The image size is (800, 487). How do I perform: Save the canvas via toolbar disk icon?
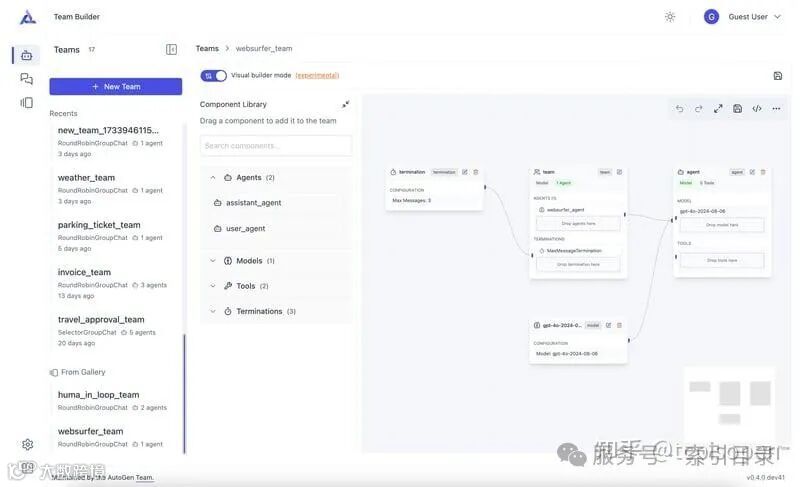pyautogui.click(x=737, y=109)
